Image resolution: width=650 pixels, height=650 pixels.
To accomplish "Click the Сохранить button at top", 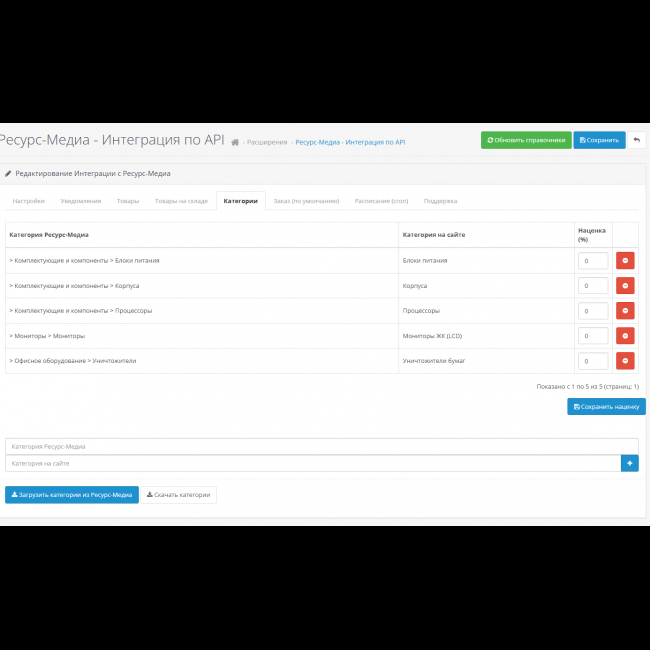I will [x=599, y=140].
